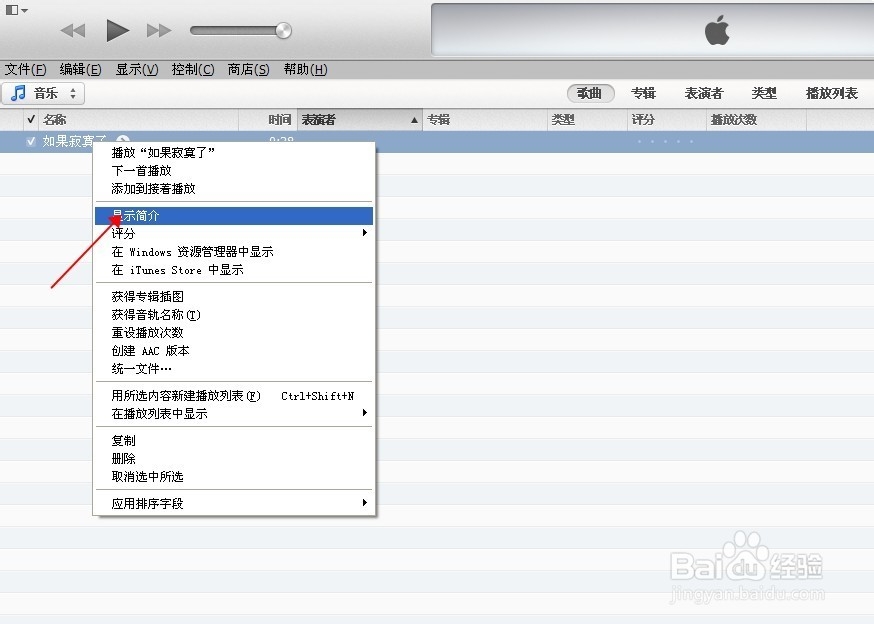Open the 控制(C) menu
The width and height of the screenshot is (874, 624).
193,70
